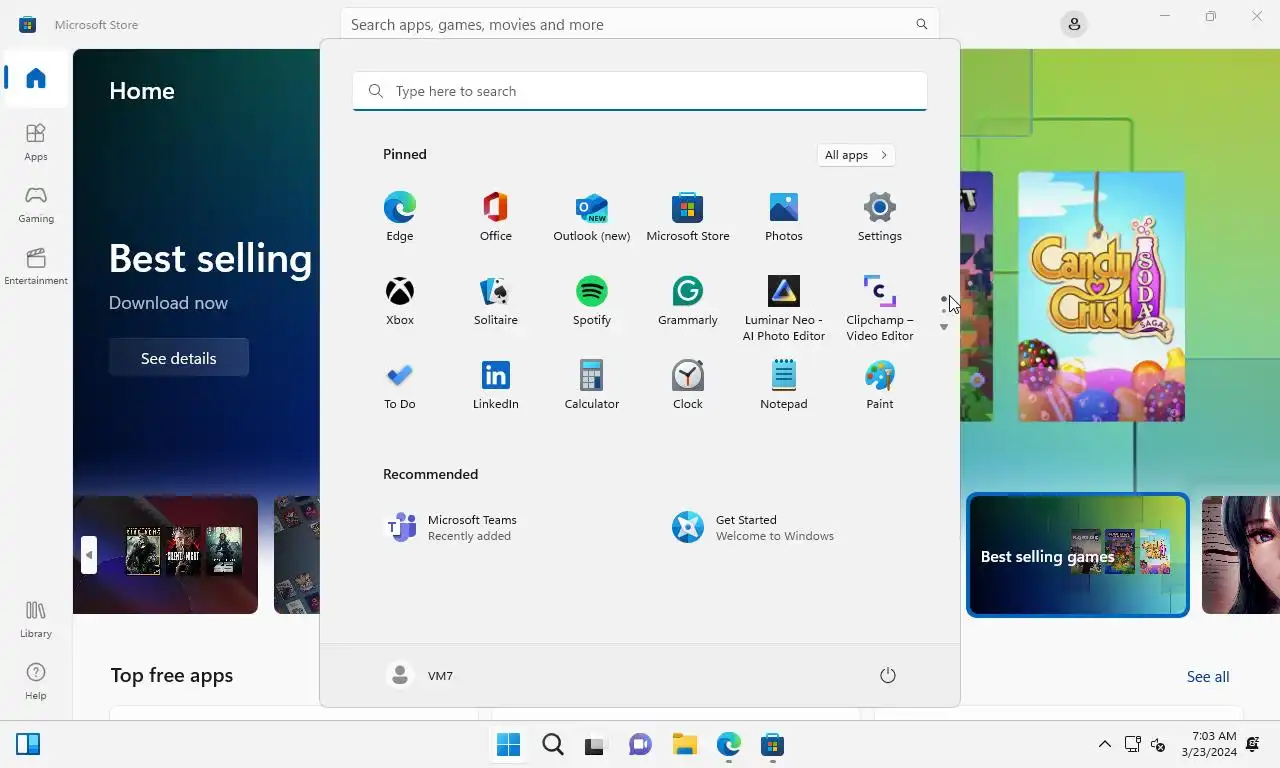Click the Type here to search field
This screenshot has height=768, width=1280.
coord(640,91)
